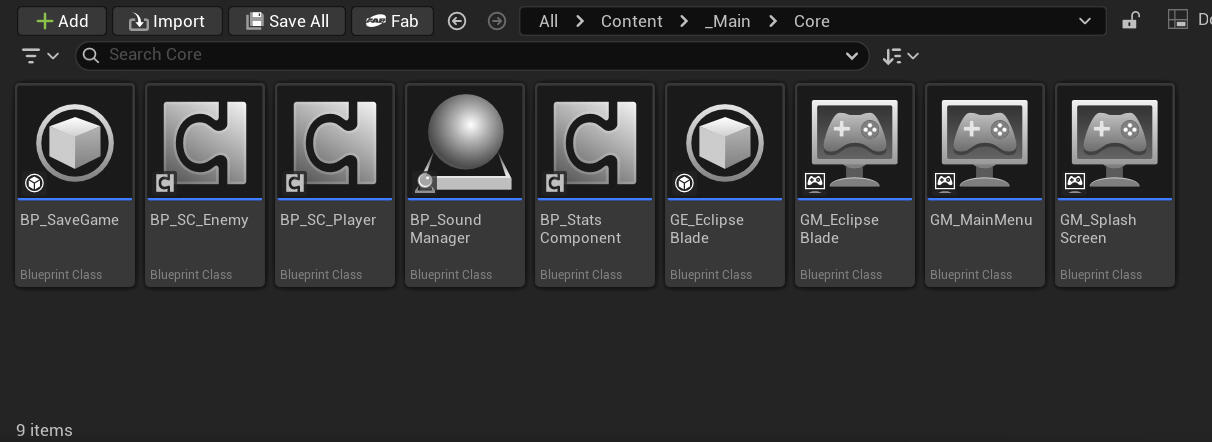Select the GE_Eclipse Blade cube icon
This screenshot has height=442, width=1212.
725,142
